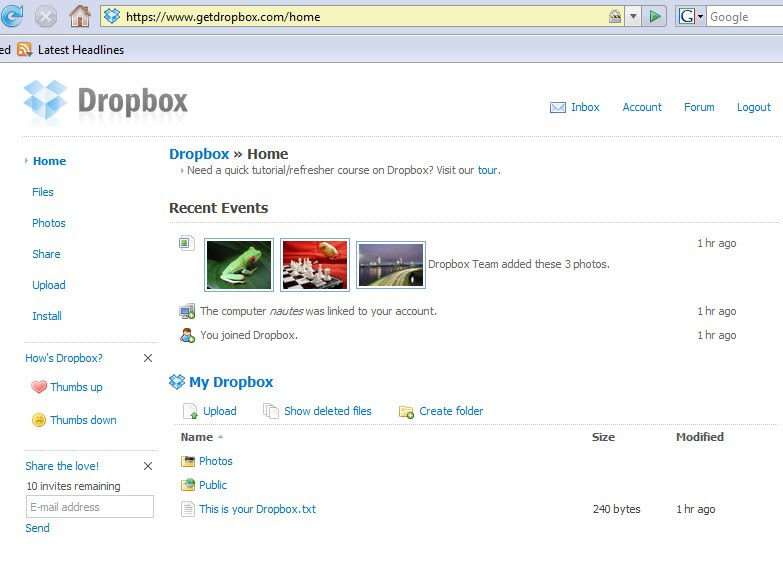Click the browser stop button
783x568 pixels.
pos(45,16)
